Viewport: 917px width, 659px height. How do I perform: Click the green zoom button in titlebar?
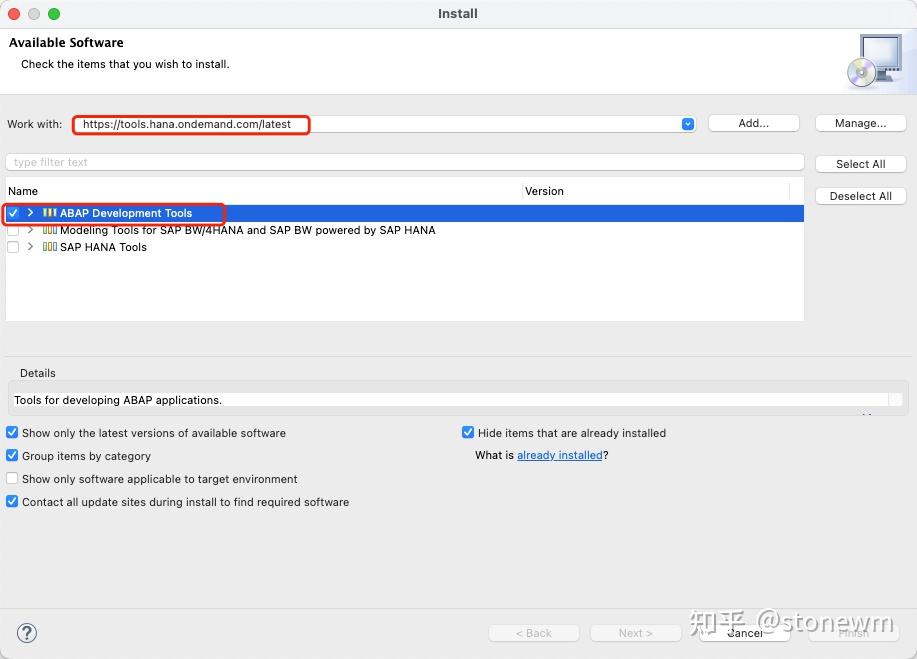(53, 14)
